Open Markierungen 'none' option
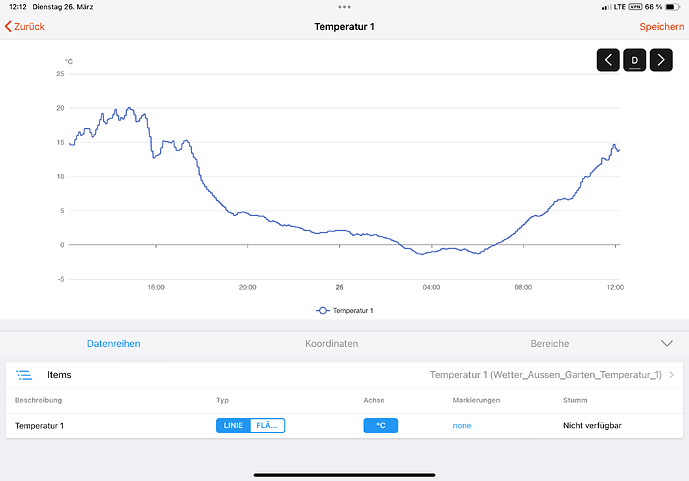The height and width of the screenshot is (481, 689). point(462,426)
